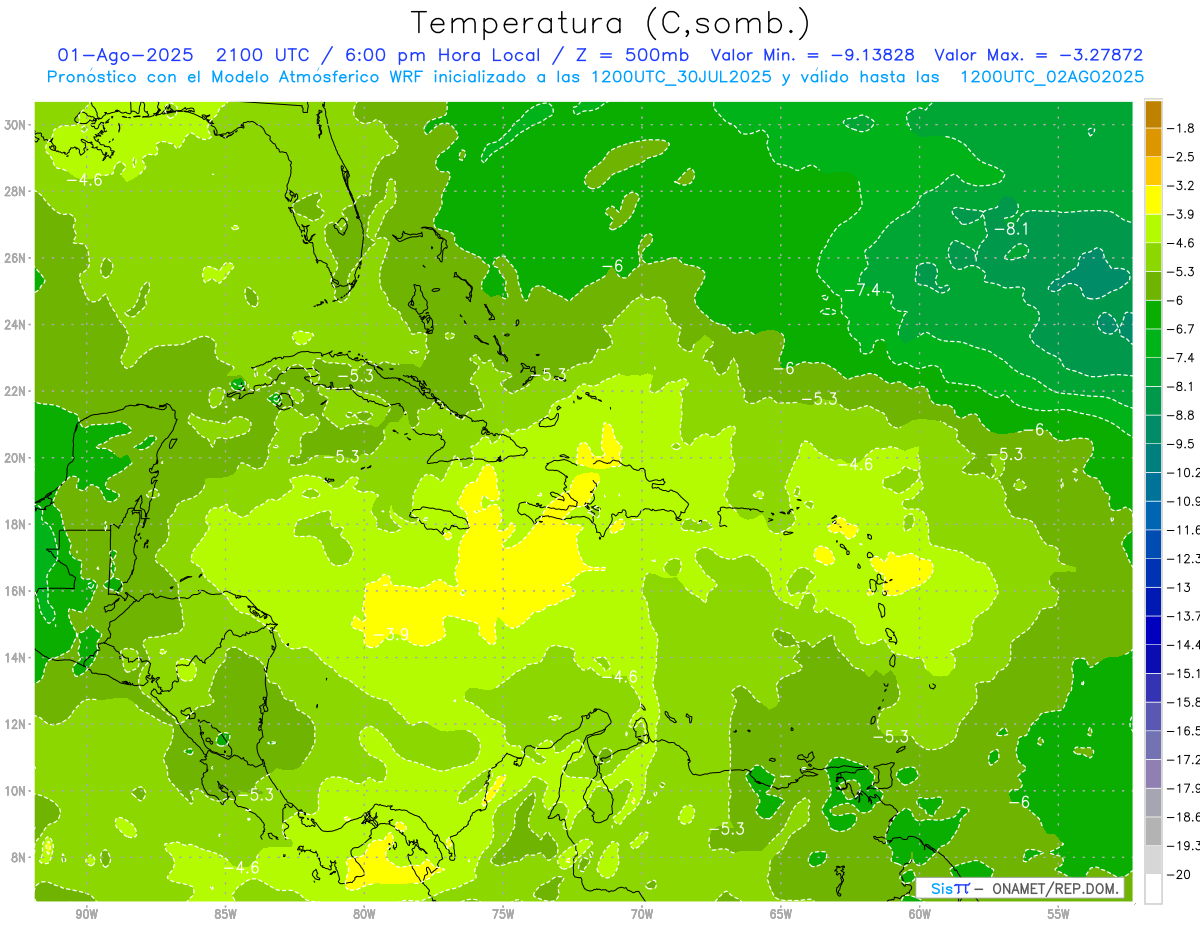Click the white swatch below -20
This screenshot has height=927, width=1200.
pyautogui.click(x=1153, y=888)
